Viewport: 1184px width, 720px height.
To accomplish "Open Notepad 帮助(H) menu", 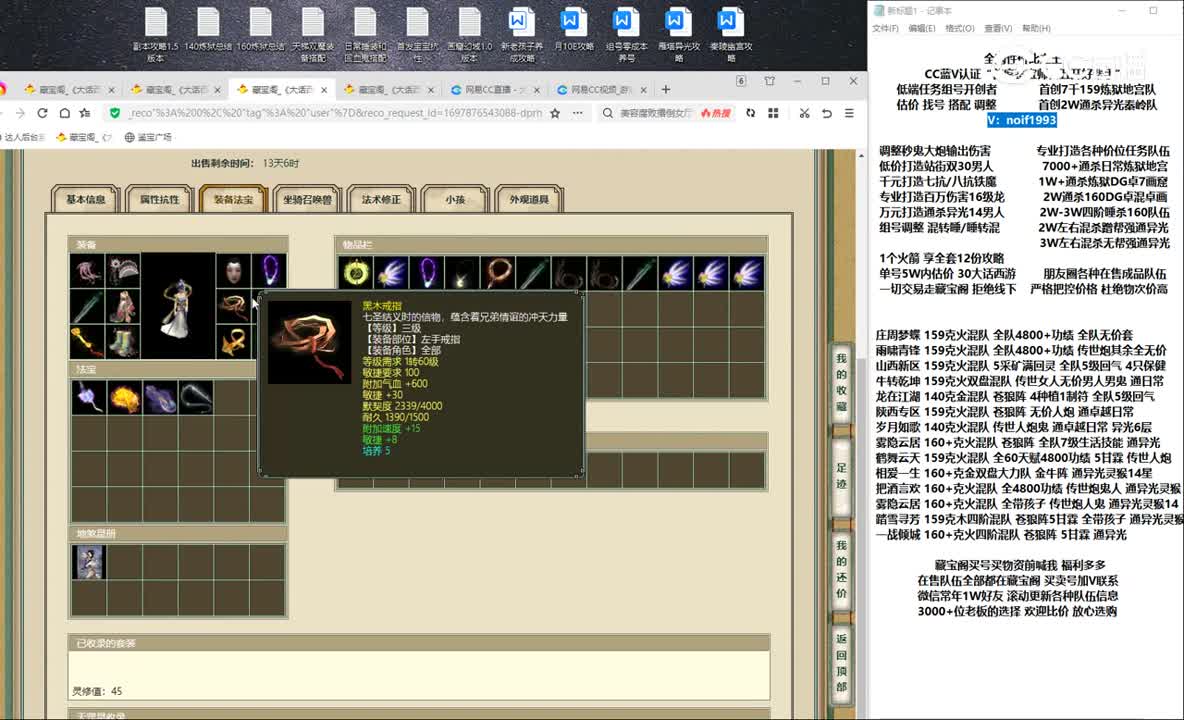I will click(1036, 29).
